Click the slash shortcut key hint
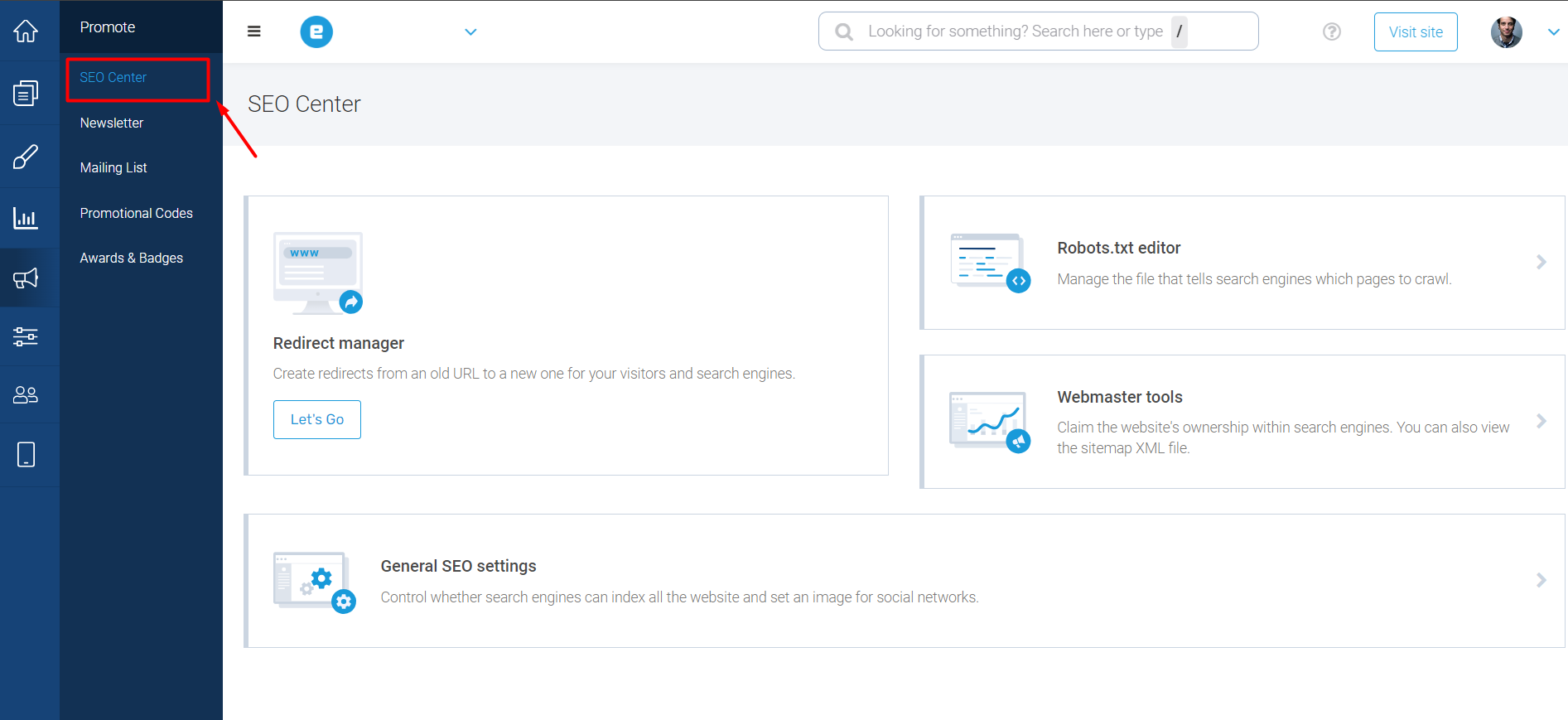Image resolution: width=1568 pixels, height=720 pixels. click(x=1180, y=31)
